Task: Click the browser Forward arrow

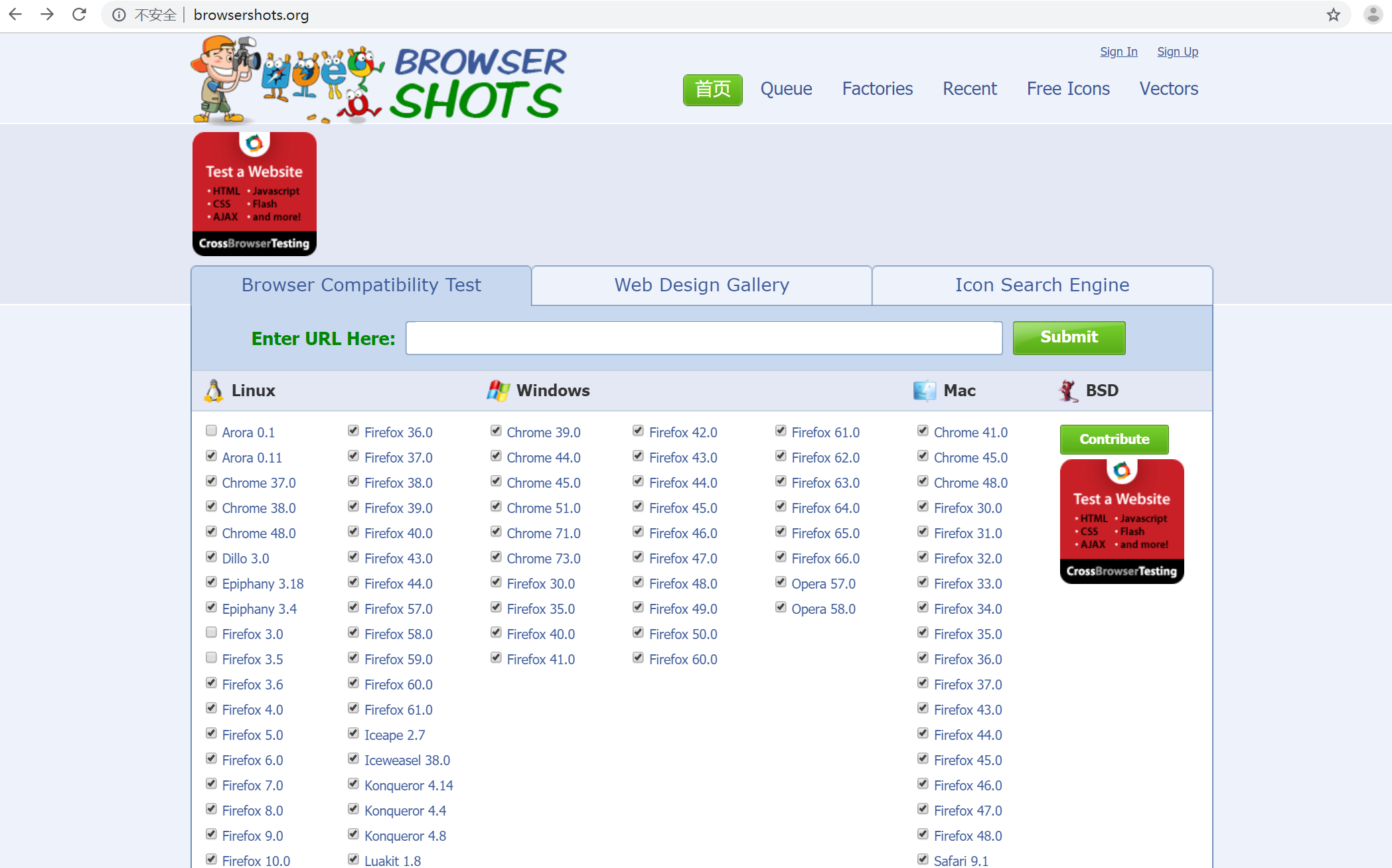Action: pos(47,15)
